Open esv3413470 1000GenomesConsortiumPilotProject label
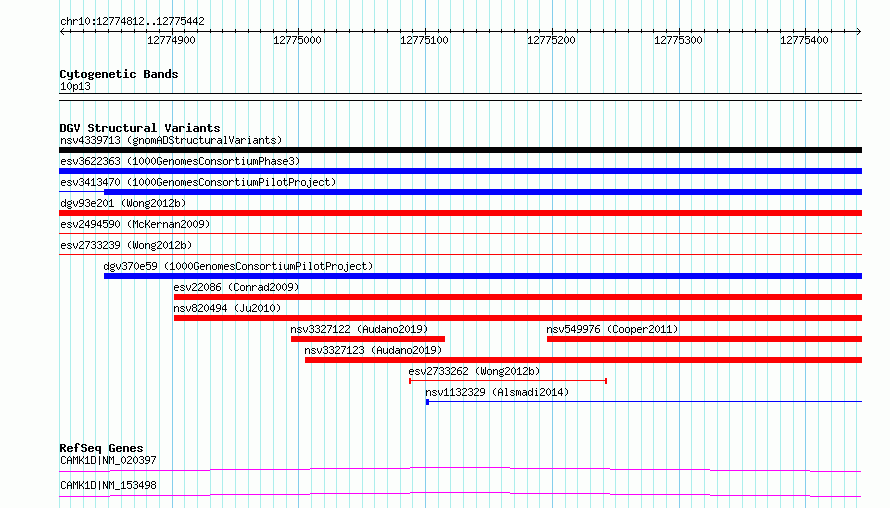 click(198, 182)
